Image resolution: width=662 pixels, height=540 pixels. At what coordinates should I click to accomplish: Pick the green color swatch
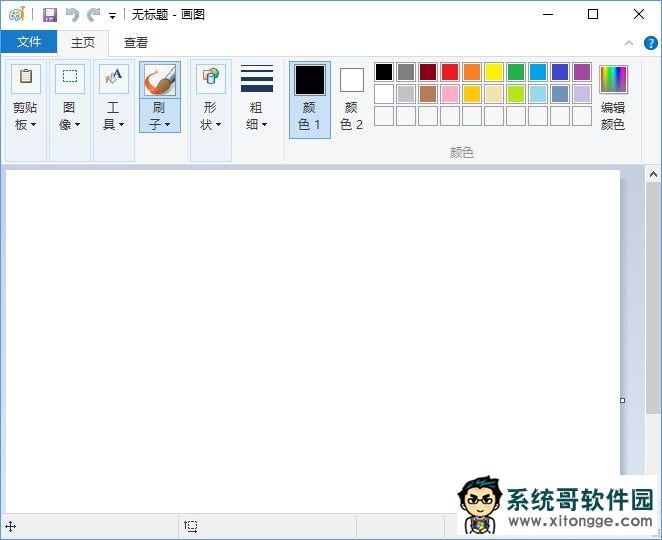click(515, 72)
